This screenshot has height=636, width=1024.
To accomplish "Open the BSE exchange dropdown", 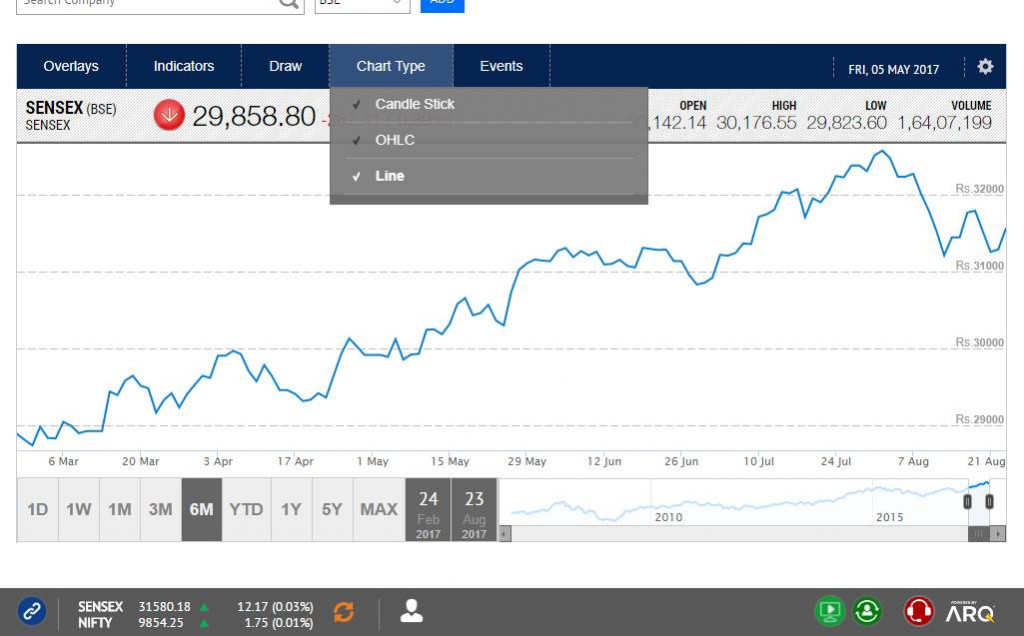I will tap(362, 3).
